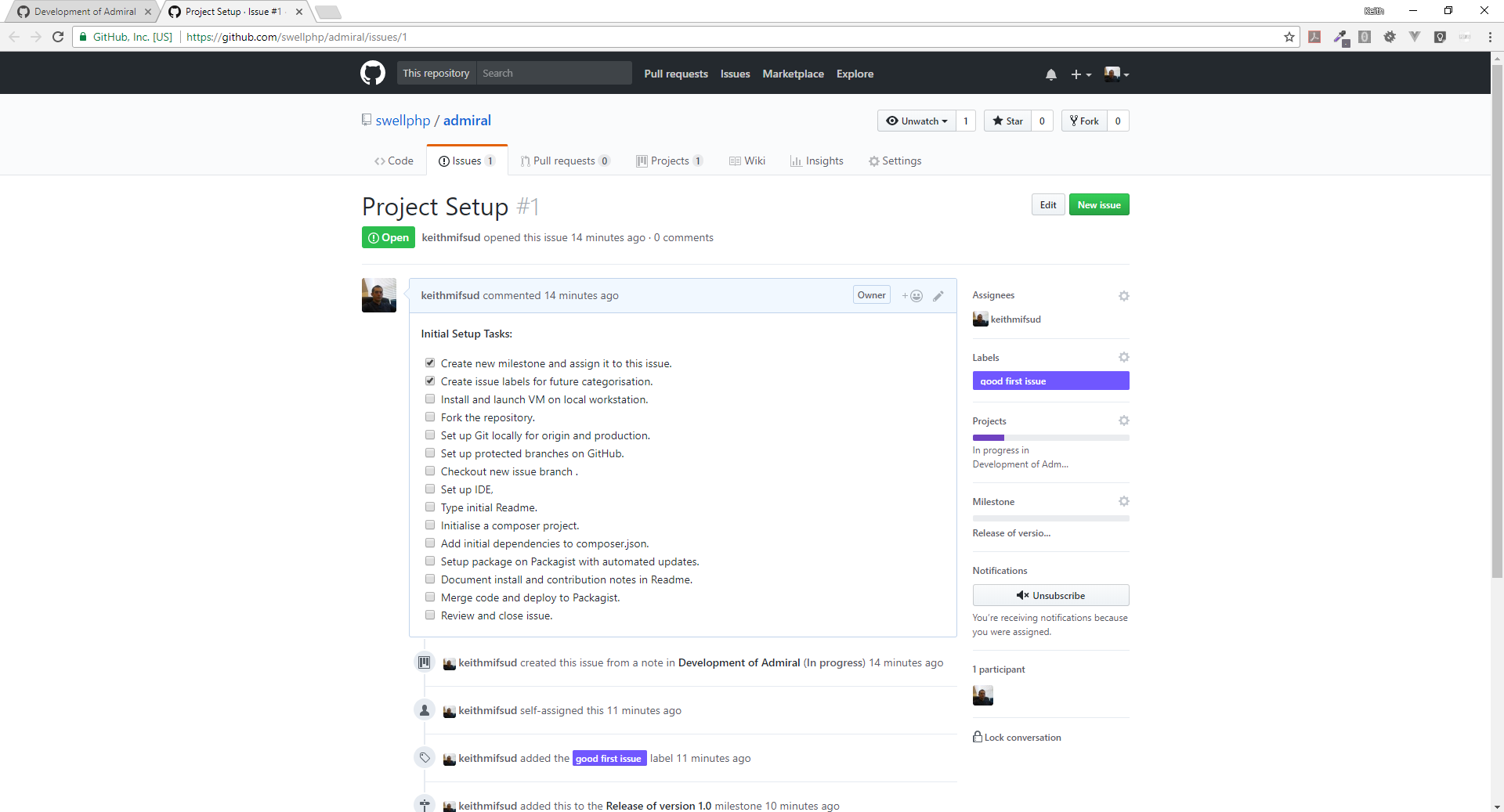1504x812 pixels.
Task: Open the Assignees gear settings
Action: (x=1123, y=295)
